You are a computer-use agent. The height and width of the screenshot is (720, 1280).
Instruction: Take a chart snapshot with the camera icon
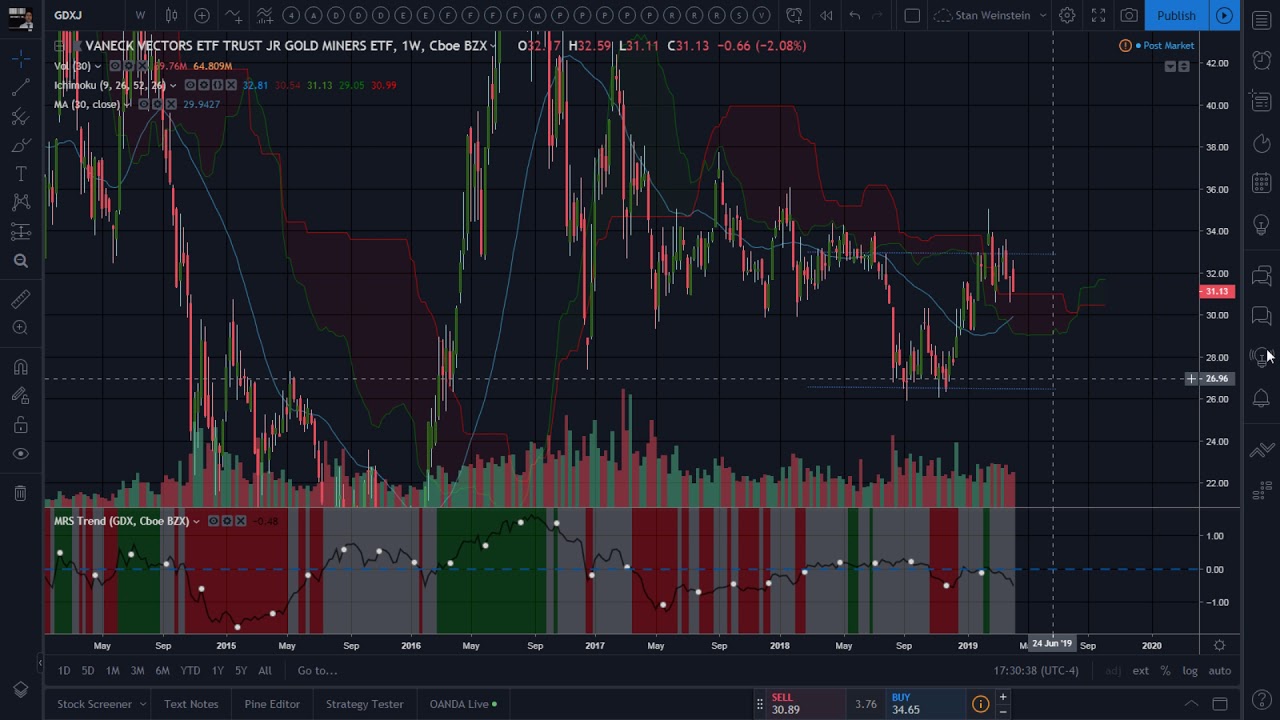(x=1129, y=15)
